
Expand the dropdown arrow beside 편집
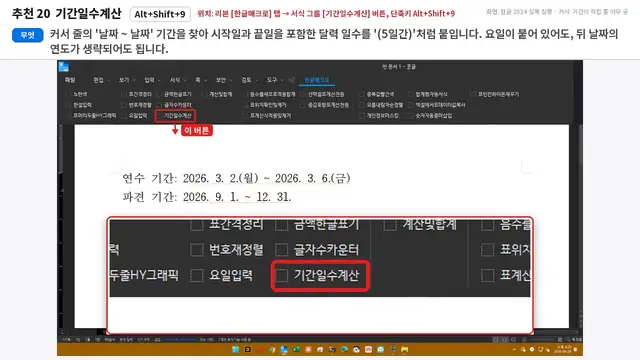pos(108,80)
